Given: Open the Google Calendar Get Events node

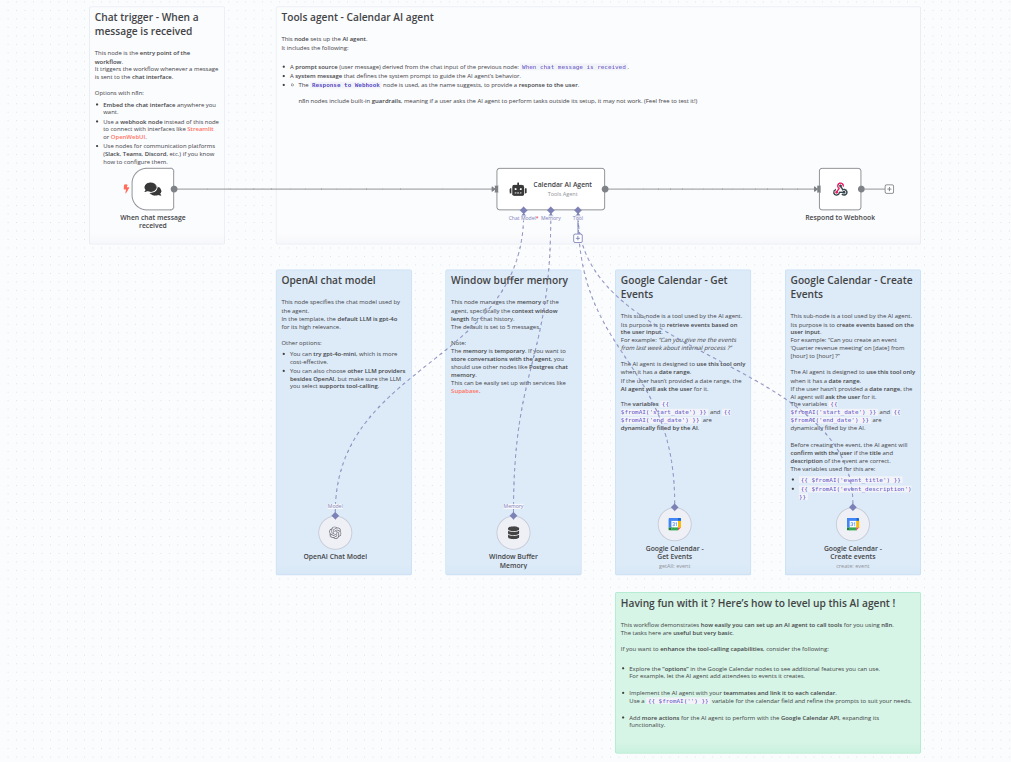Looking at the screenshot, I should click(674, 524).
